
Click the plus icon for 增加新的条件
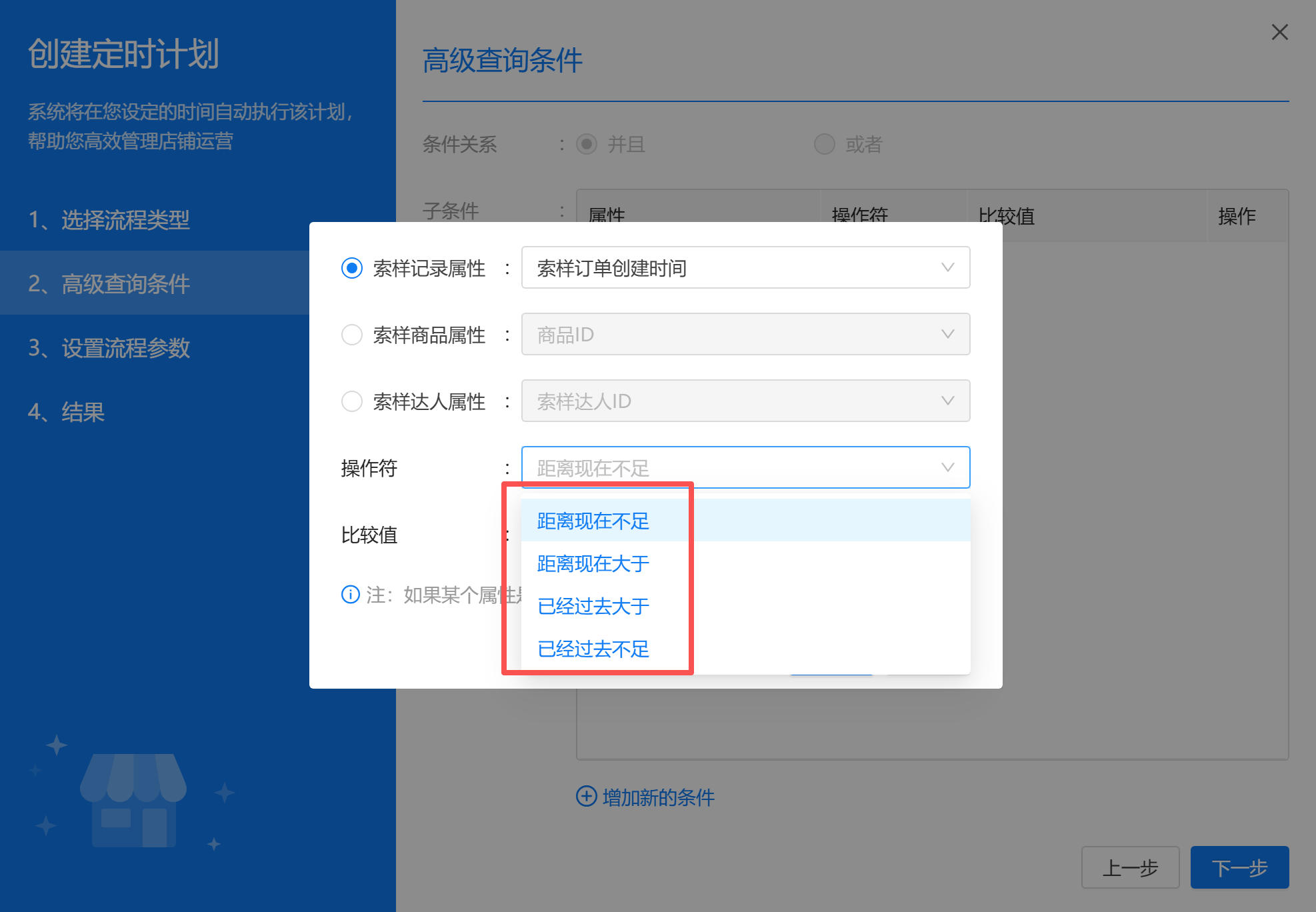point(586,796)
